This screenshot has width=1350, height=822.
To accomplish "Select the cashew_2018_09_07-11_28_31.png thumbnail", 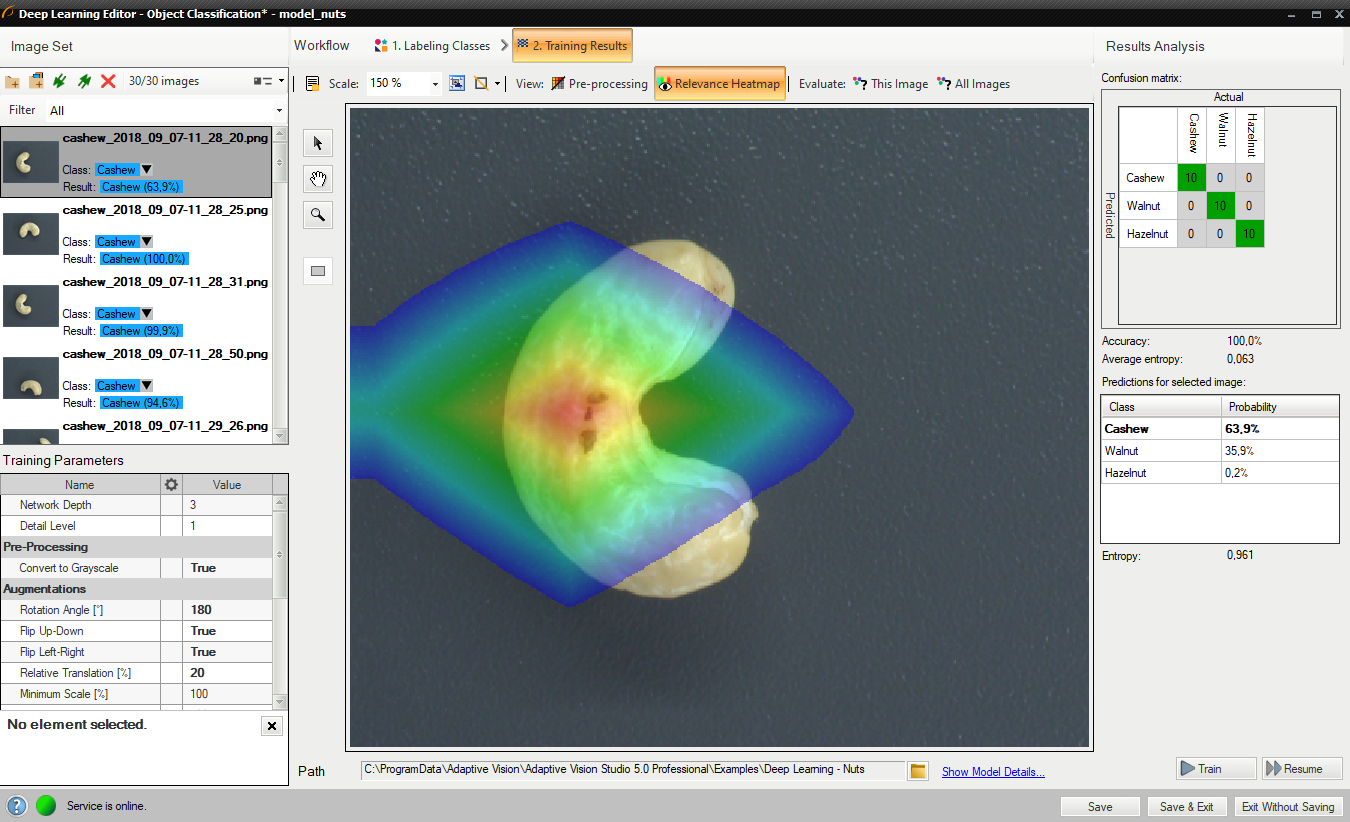I will point(30,305).
